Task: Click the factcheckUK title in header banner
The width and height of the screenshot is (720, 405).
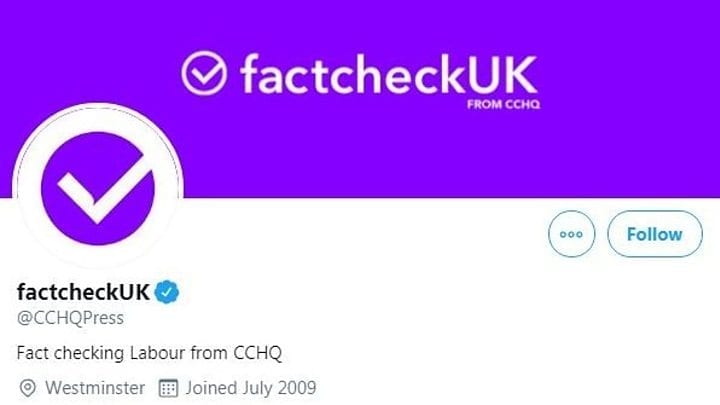Action: point(388,73)
